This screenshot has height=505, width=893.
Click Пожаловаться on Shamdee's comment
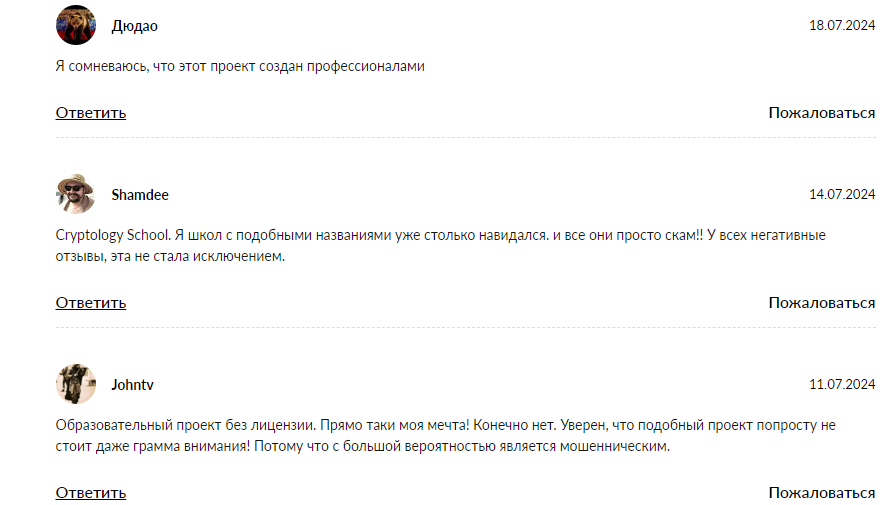click(x=821, y=302)
